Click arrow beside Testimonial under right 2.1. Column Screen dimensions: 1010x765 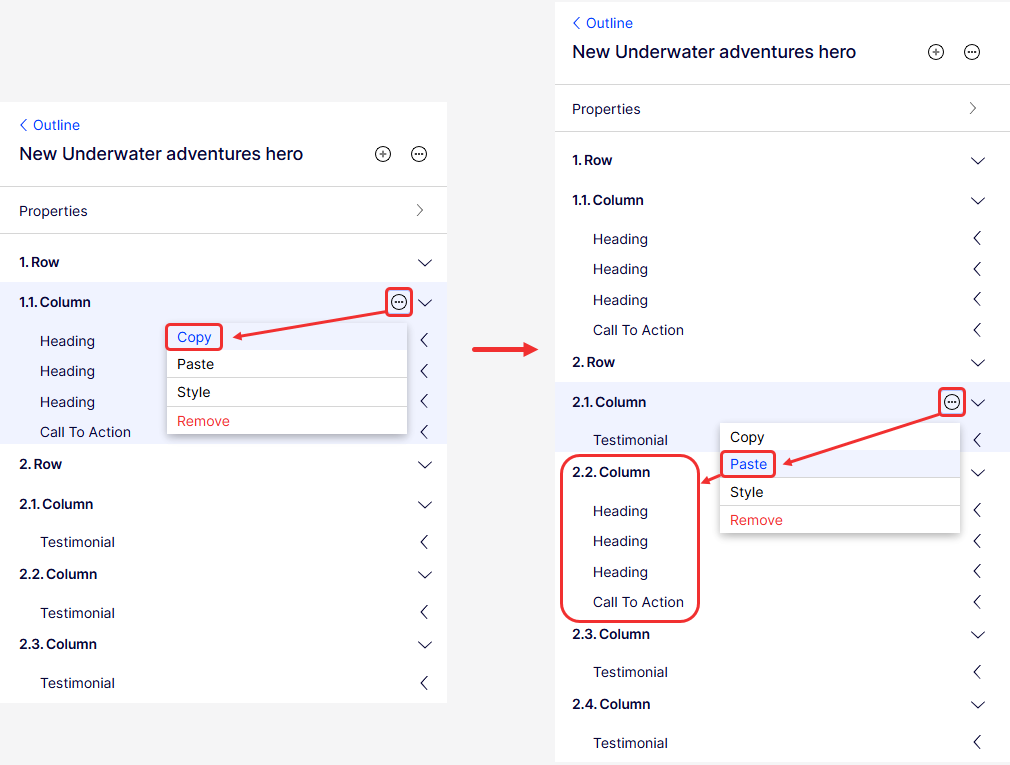pyautogui.click(x=977, y=440)
